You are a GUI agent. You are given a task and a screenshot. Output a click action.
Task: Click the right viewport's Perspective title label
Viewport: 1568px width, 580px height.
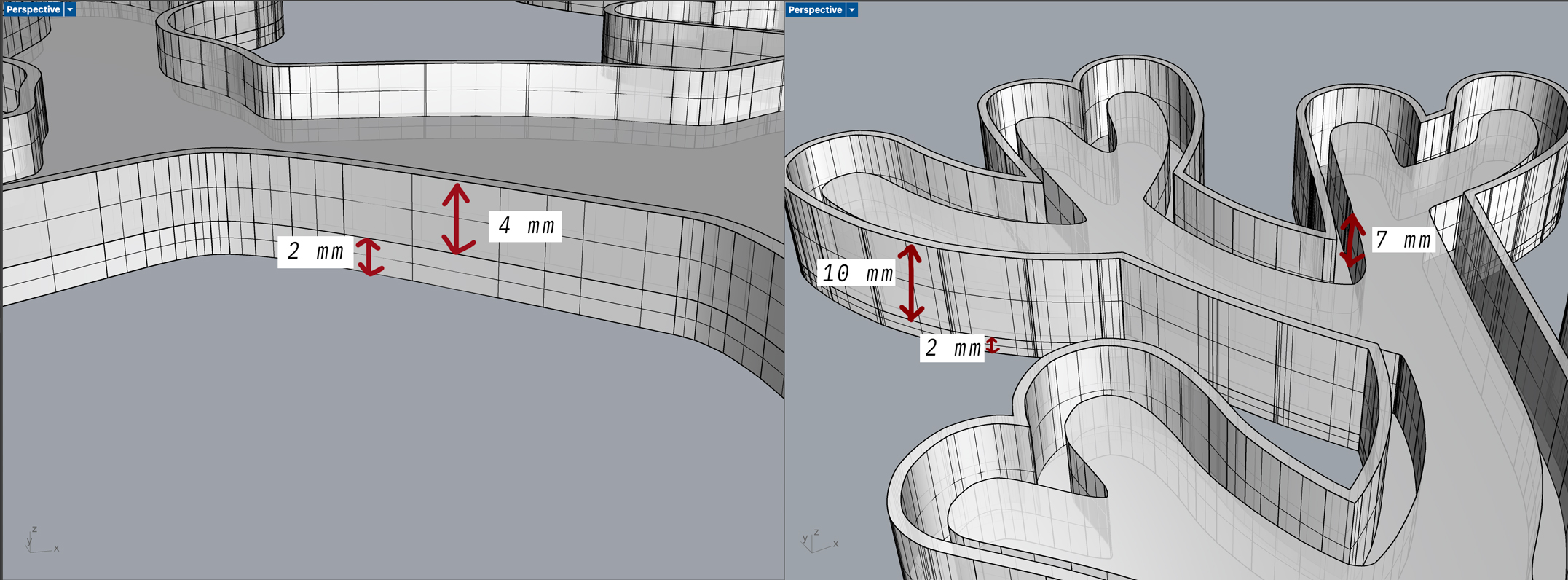(815, 9)
